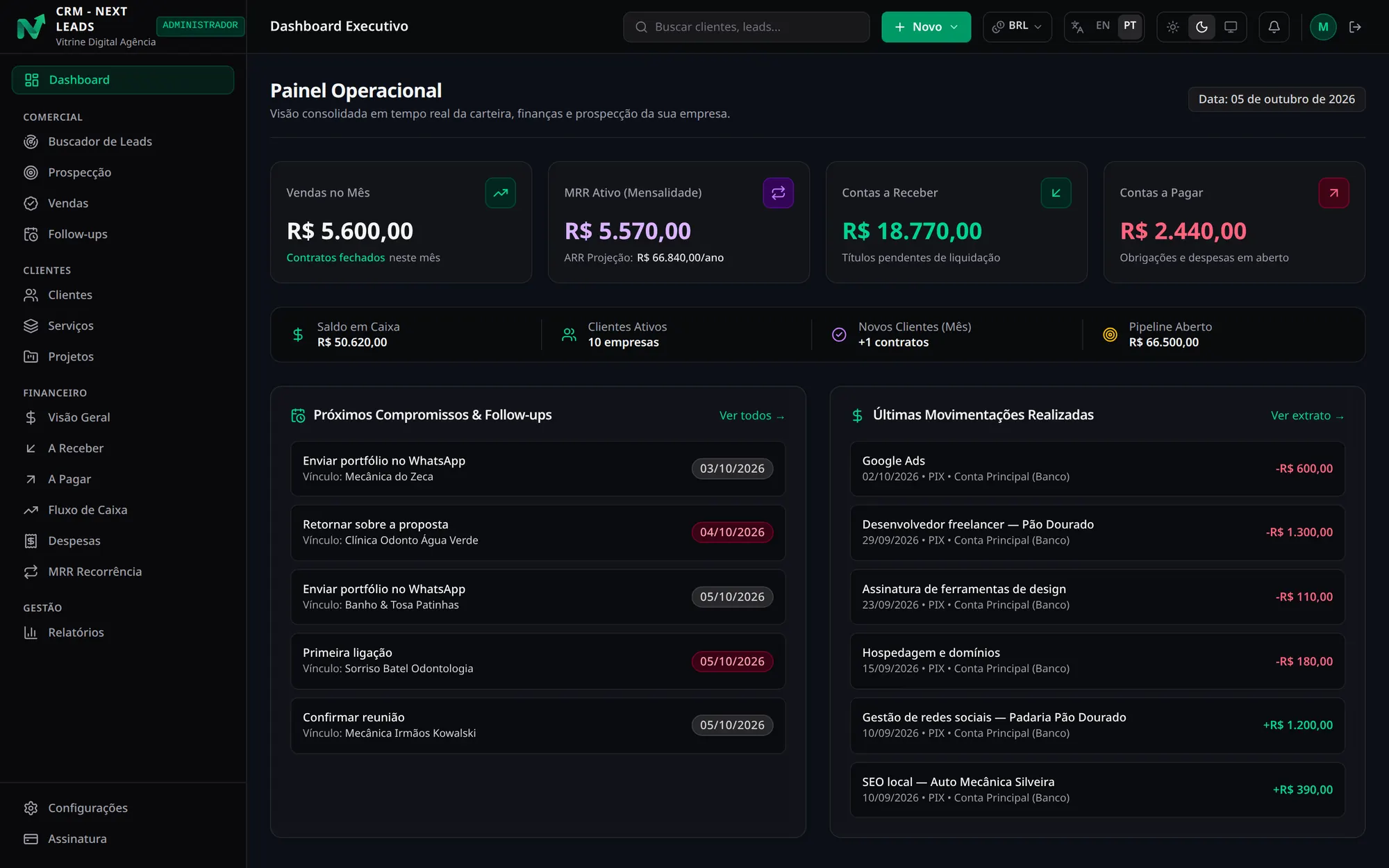
Task: Click the dollar icon beside Últimas Movimentações
Action: 857,415
